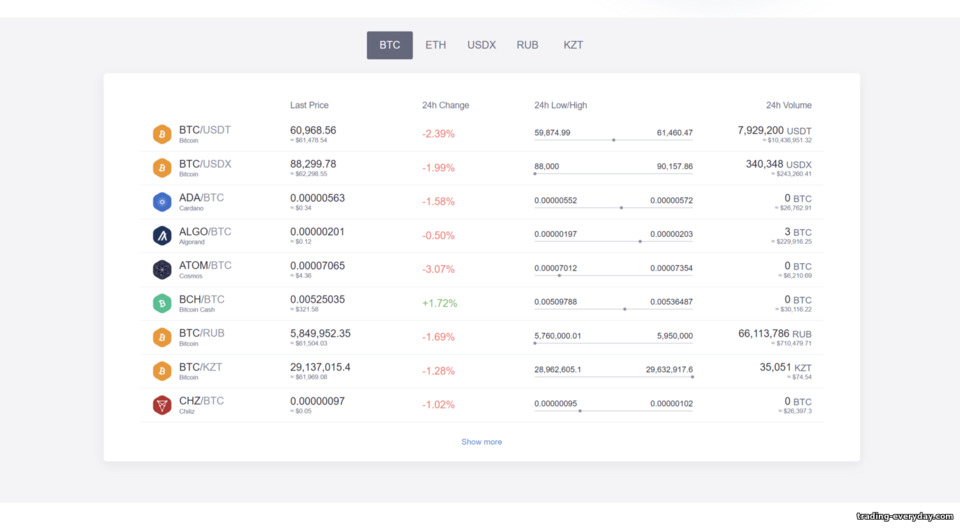This screenshot has height=528, width=960.
Task: Click the 24h low value 5,760,000.01
Action: [557, 336]
